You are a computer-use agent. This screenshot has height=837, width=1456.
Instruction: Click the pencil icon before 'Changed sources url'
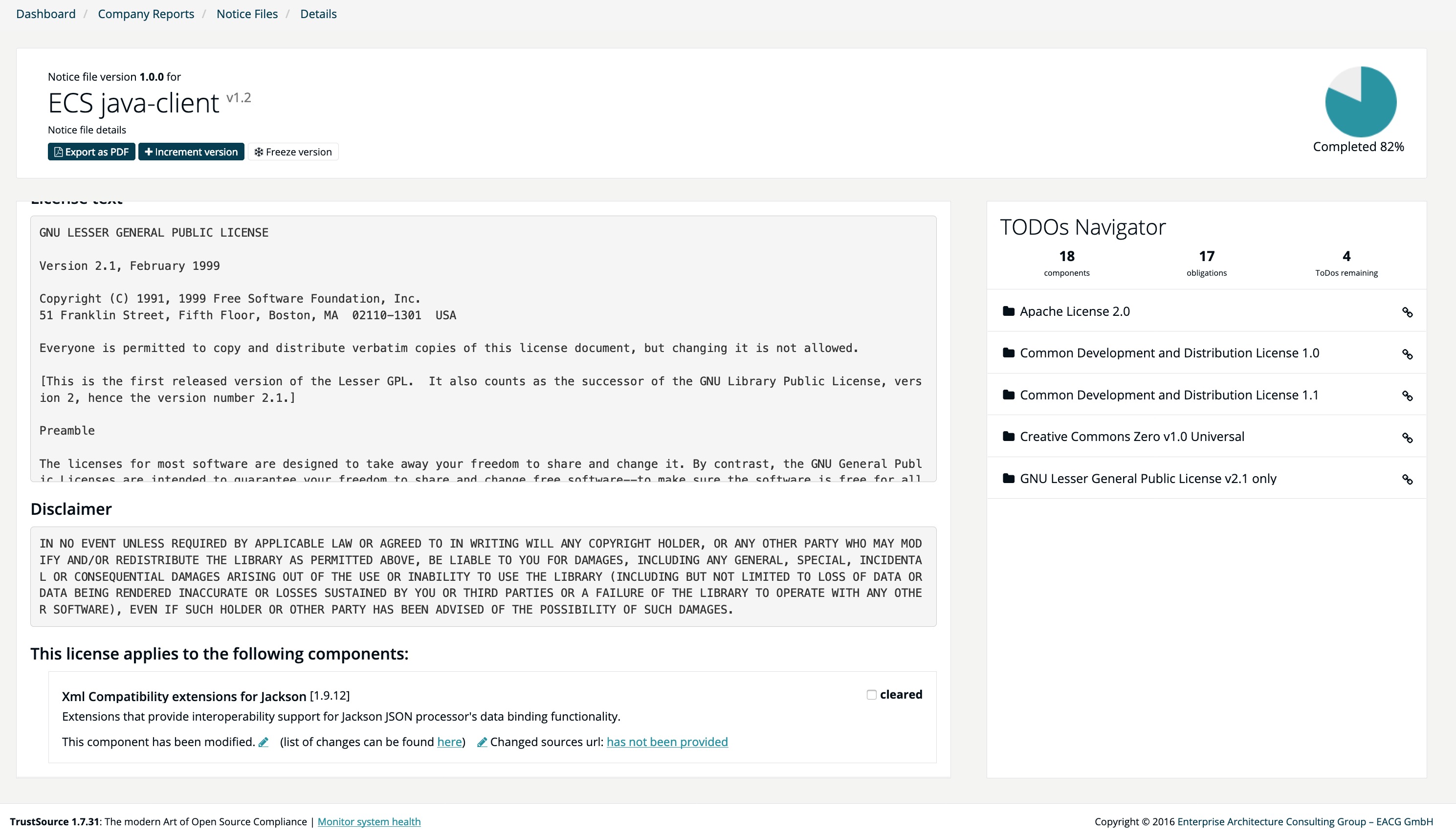(x=482, y=742)
